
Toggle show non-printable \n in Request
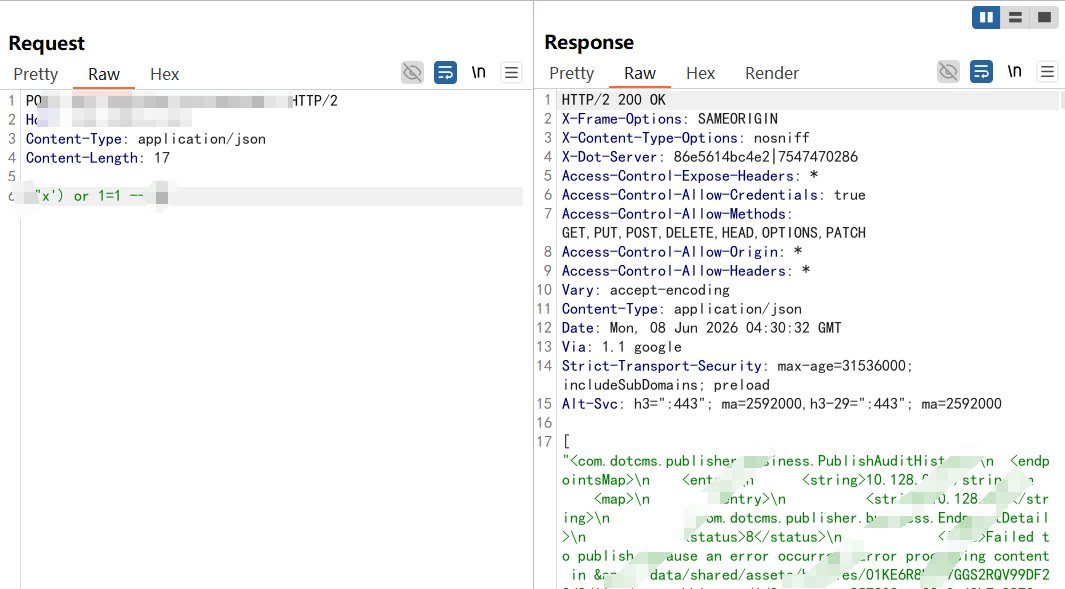coord(479,72)
